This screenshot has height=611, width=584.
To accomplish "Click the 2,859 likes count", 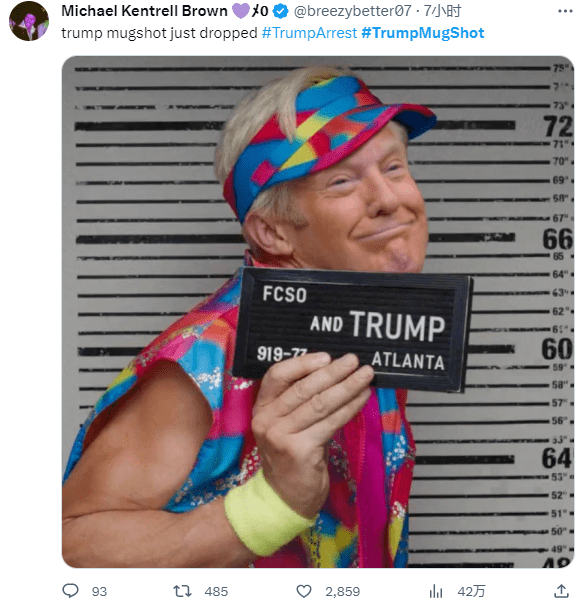I will (342, 592).
